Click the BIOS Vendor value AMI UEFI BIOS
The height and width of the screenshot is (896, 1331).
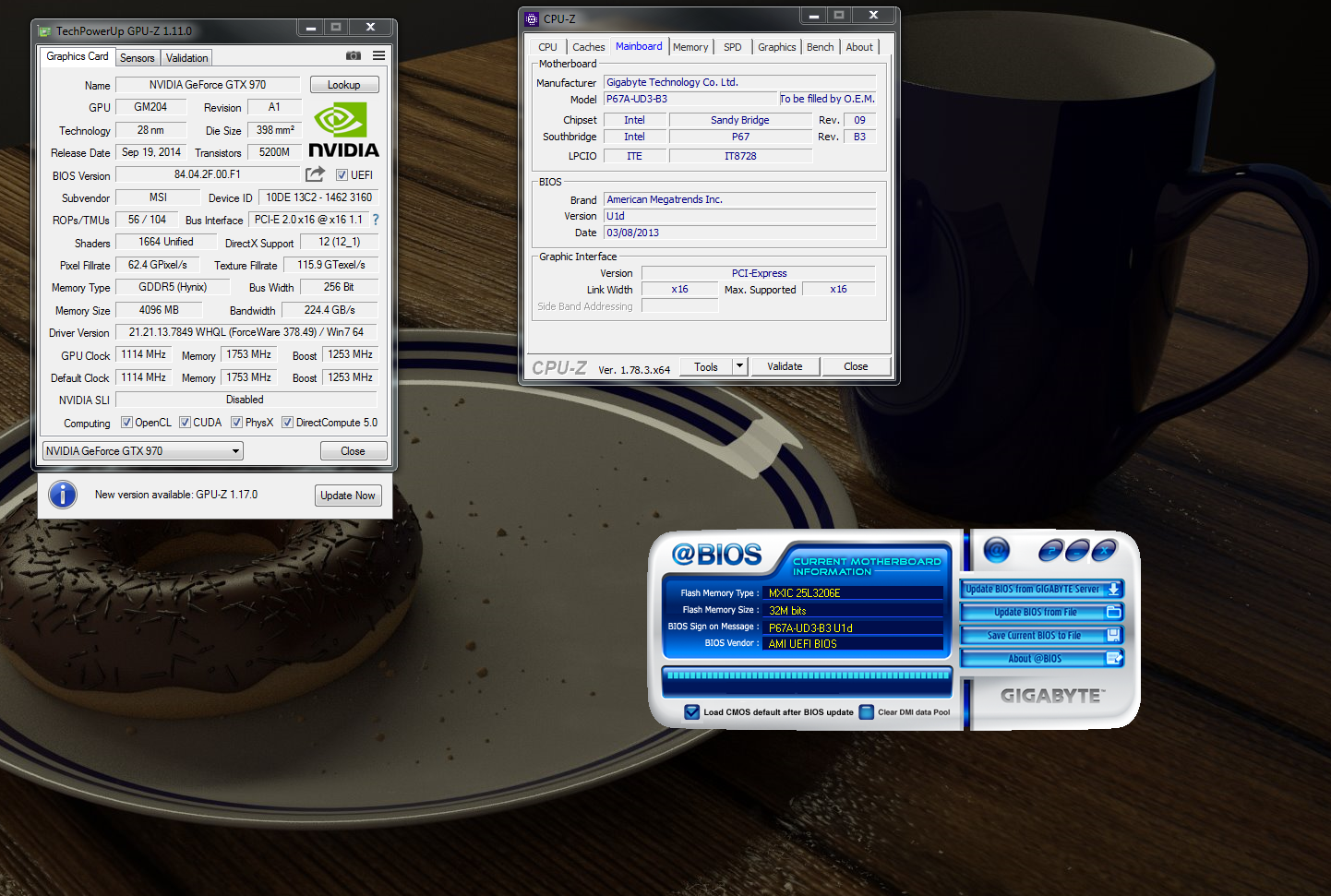(855, 644)
